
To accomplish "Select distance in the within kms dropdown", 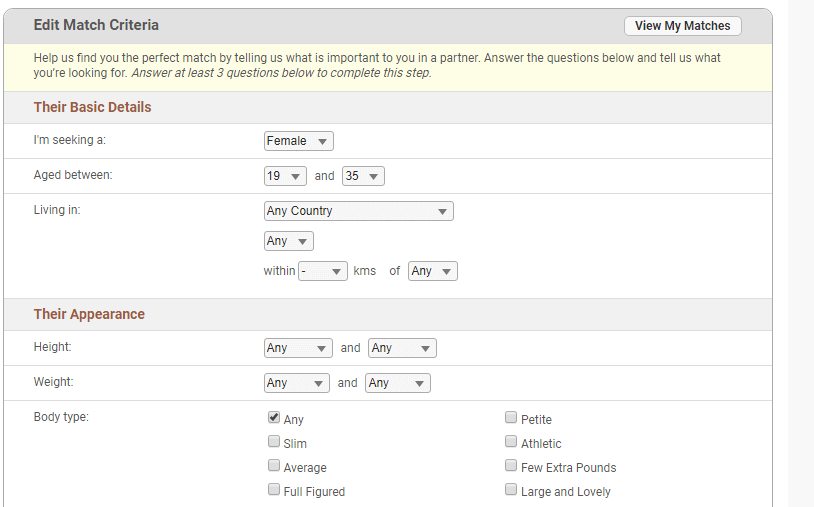I will [323, 271].
